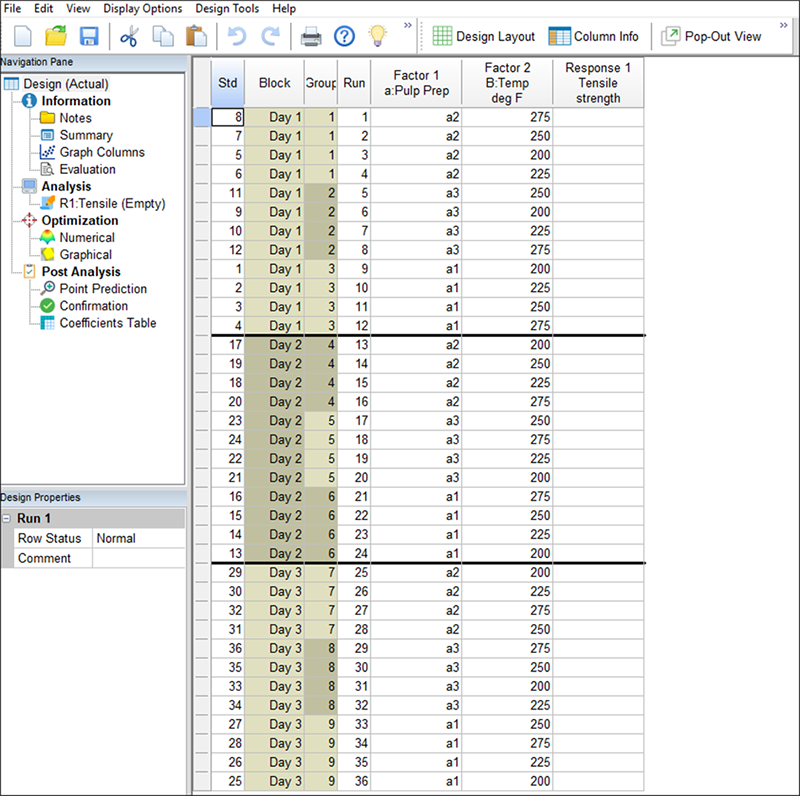Click the Cut scissors icon
The height and width of the screenshot is (796, 800).
(129, 37)
